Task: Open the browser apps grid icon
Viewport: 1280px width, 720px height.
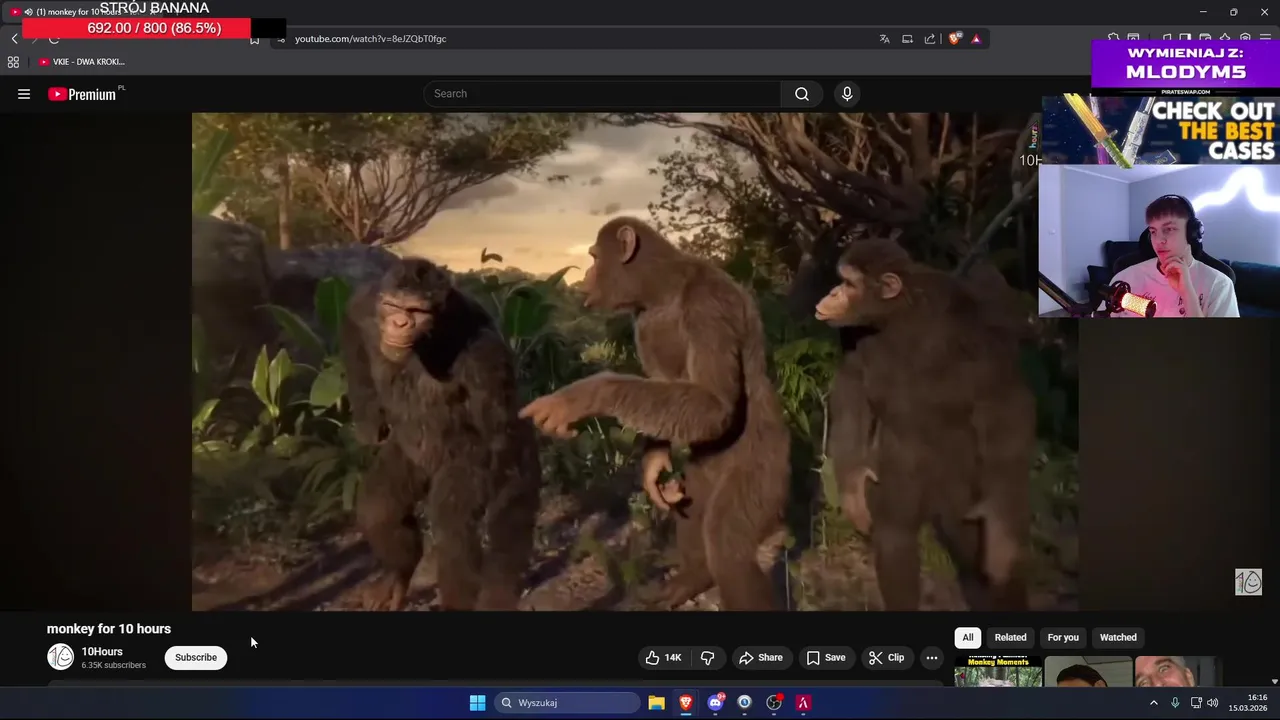Action: pyautogui.click(x=13, y=62)
